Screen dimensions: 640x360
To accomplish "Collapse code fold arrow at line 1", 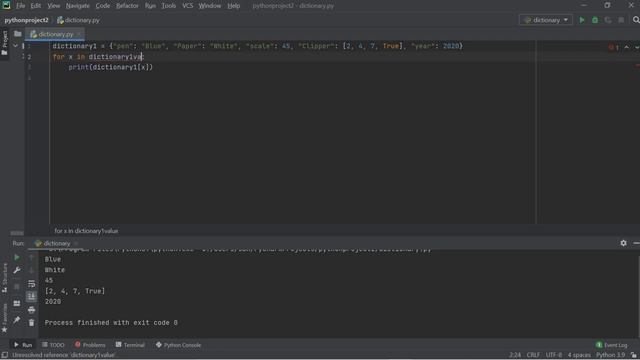I will 16,46.
